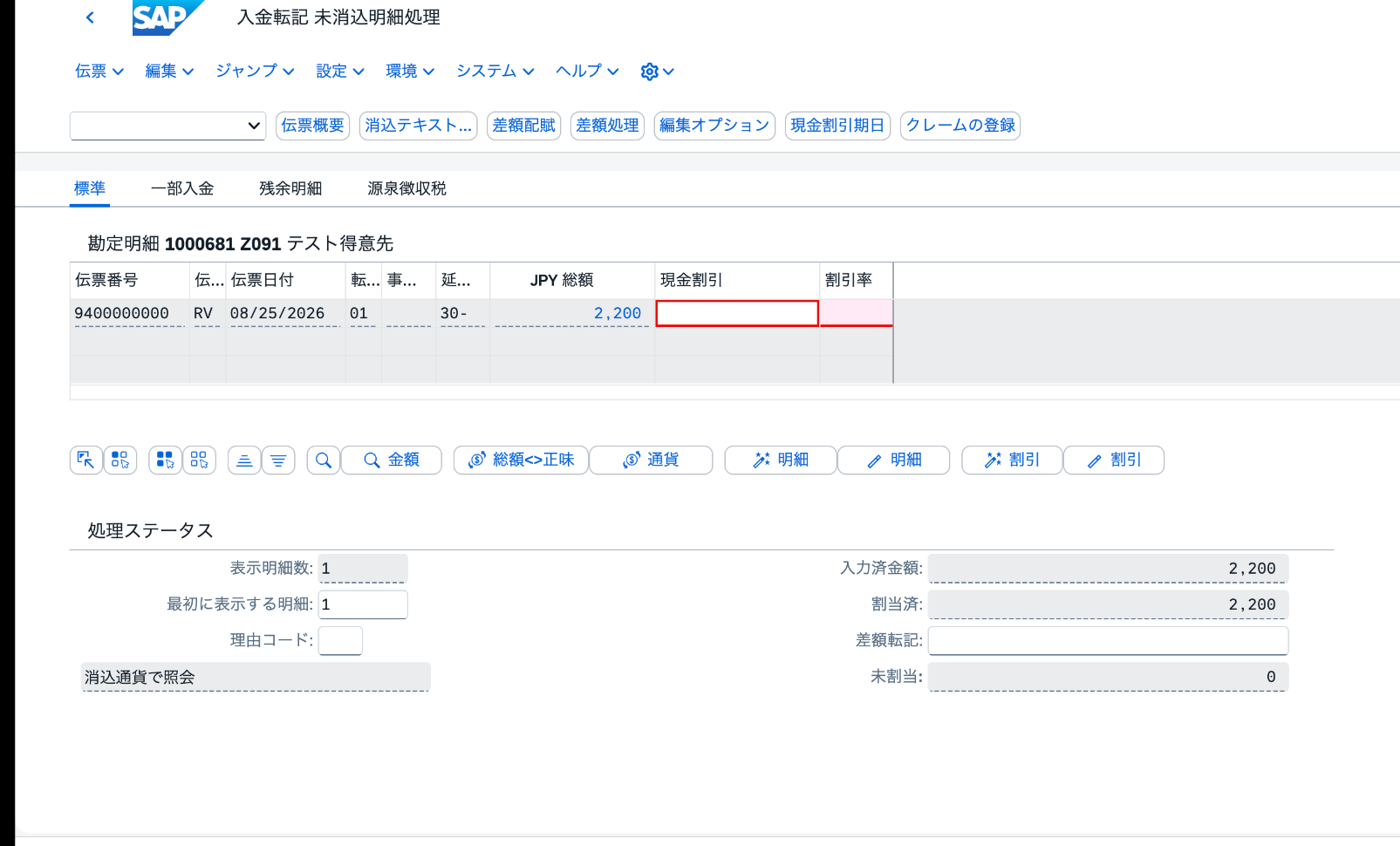Click the 理由コード input field

click(x=340, y=640)
